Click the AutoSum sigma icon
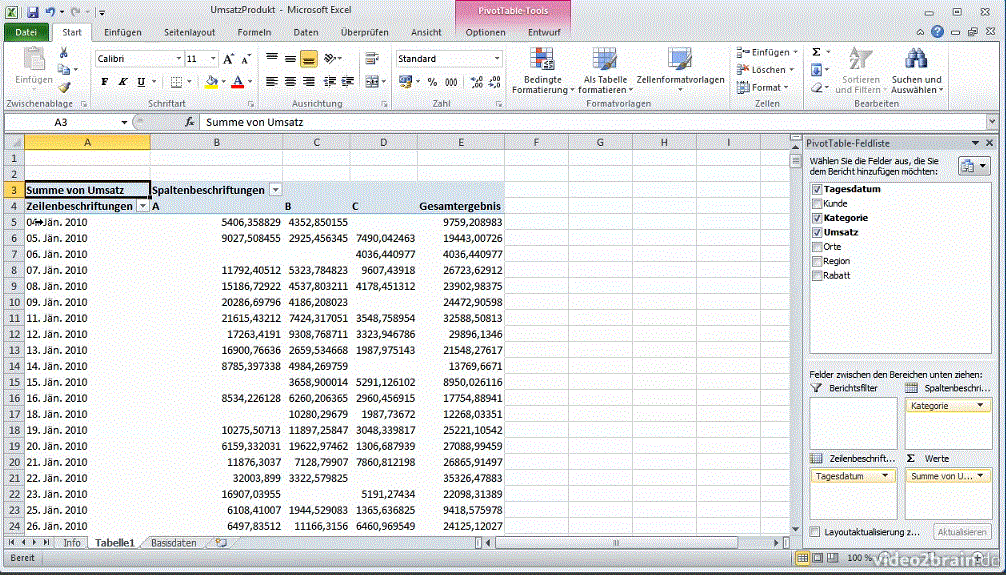The image size is (1006, 575). pos(816,53)
